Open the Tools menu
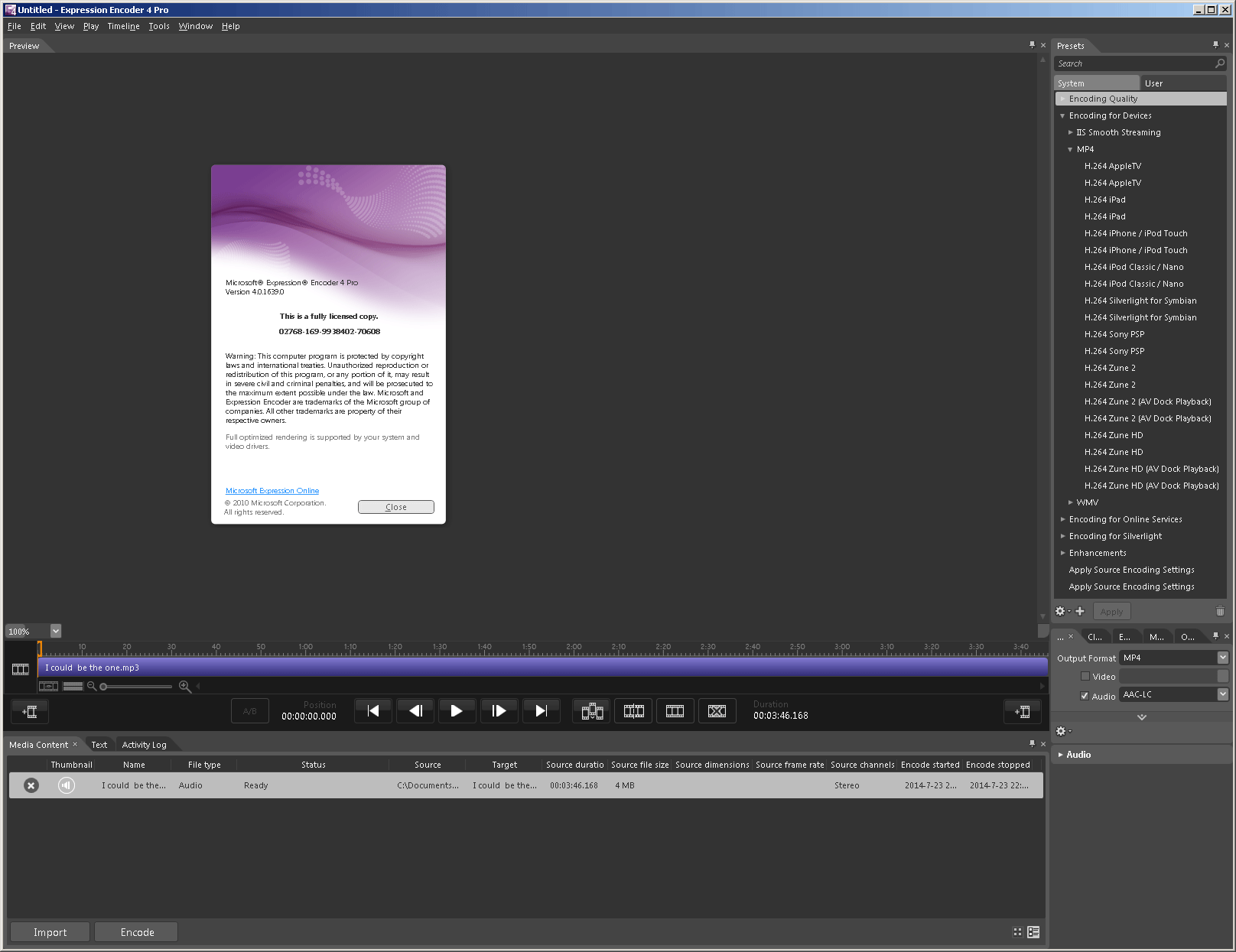Screen dimensions: 1236x952 point(159,26)
